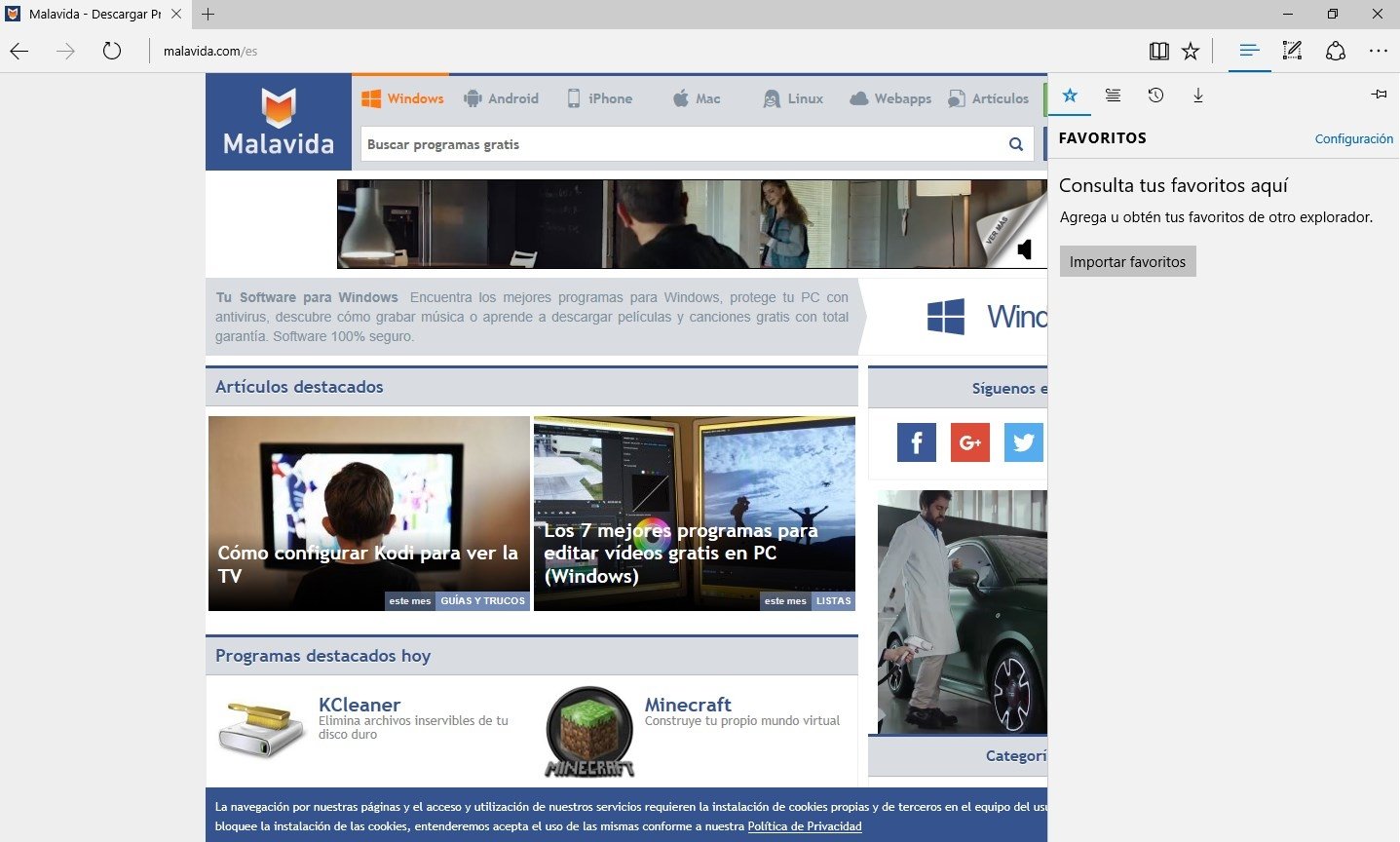Select the iPhone platform menu item

click(x=599, y=98)
